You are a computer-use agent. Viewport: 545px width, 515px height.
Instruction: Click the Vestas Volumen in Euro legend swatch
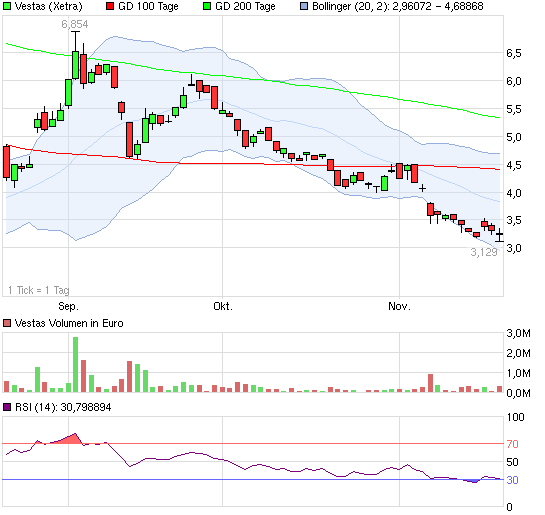click(x=7, y=323)
